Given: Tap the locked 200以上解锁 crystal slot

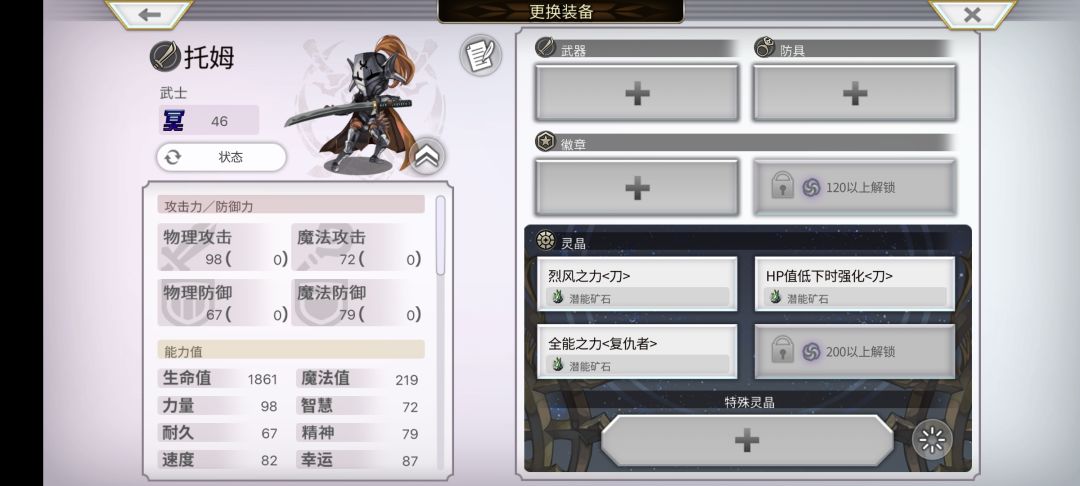Looking at the screenshot, I should click(x=855, y=352).
